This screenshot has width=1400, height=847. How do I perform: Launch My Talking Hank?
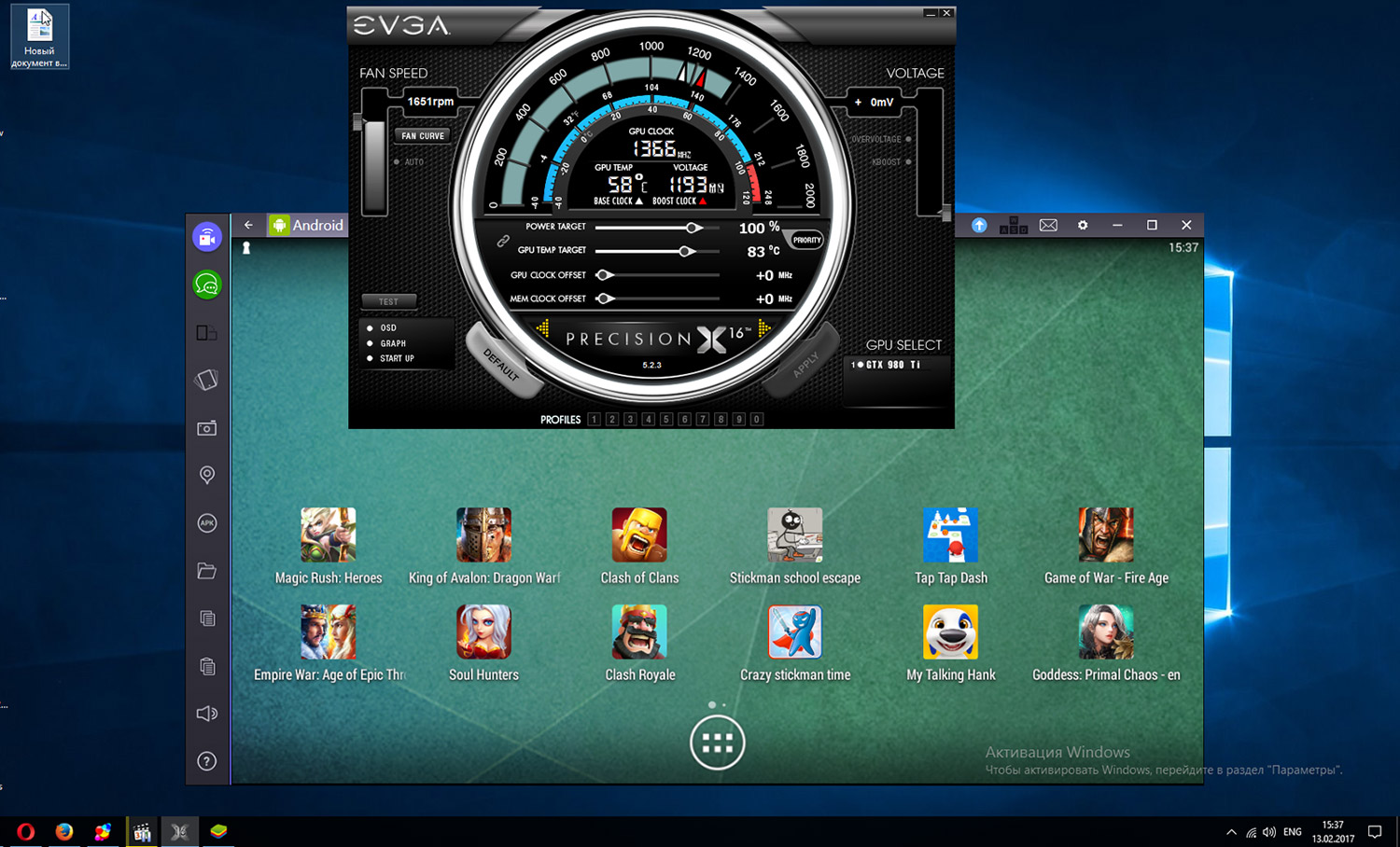tap(950, 632)
